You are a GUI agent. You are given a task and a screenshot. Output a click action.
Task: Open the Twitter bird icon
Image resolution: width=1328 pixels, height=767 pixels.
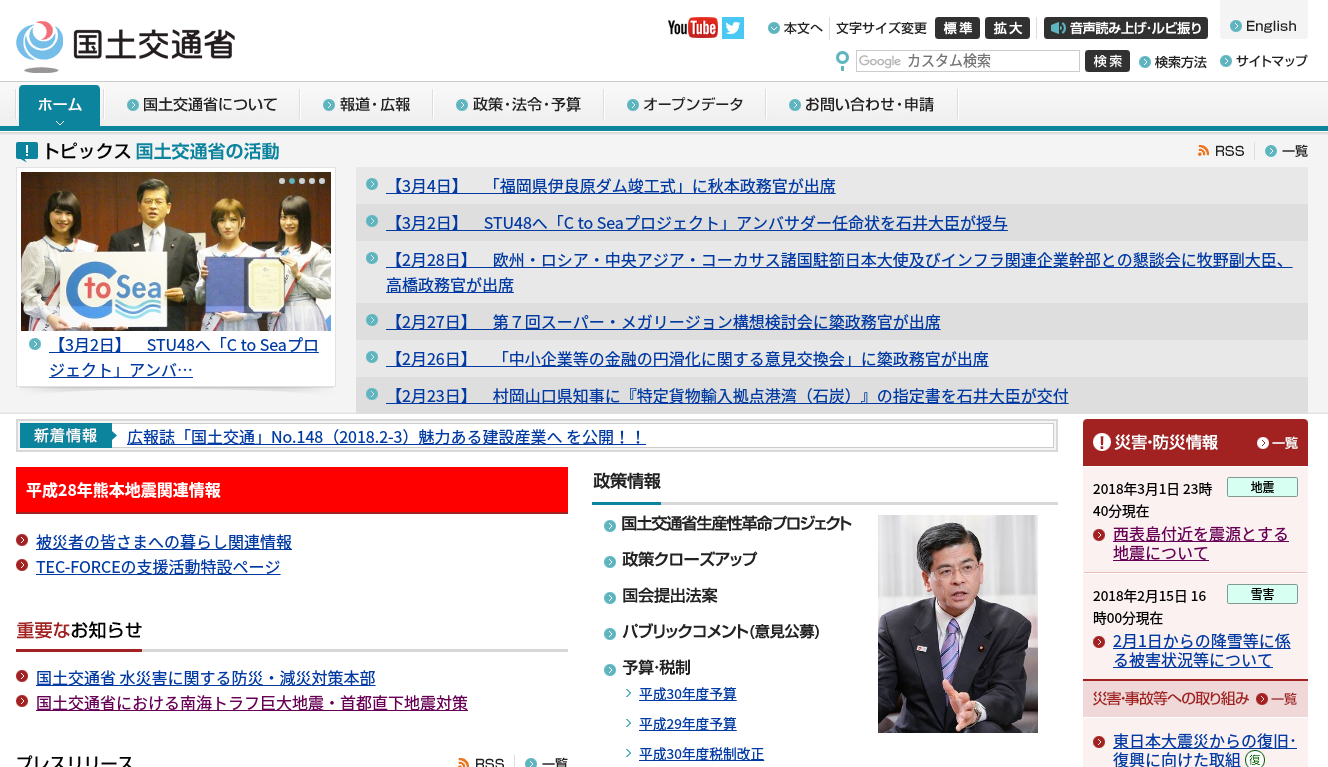tap(733, 28)
